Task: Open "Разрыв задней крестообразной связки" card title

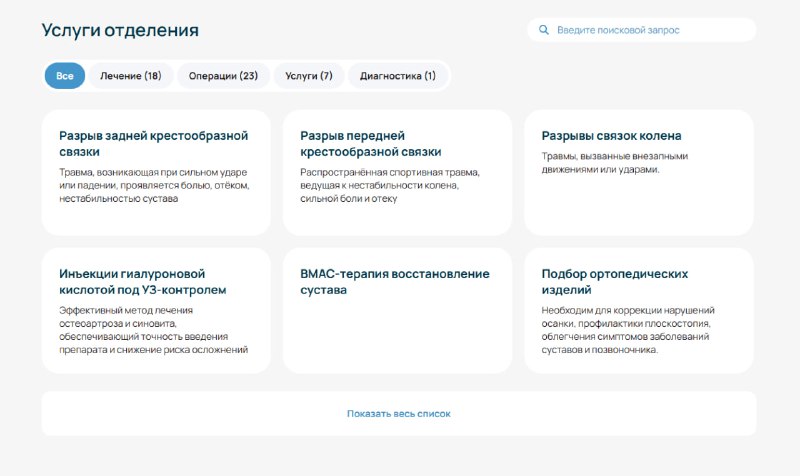Action: pos(154,144)
